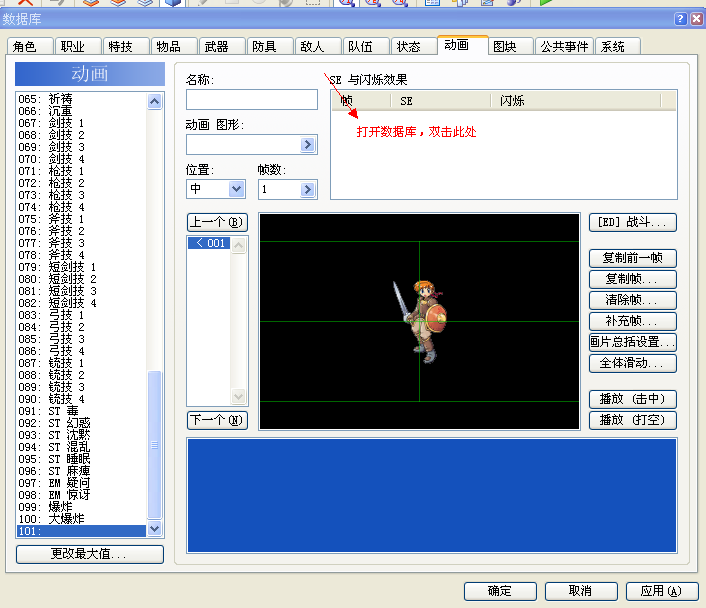This screenshot has height=608, width=706.
Task: Click 清除帧 clear frames button
Action: coord(633,300)
